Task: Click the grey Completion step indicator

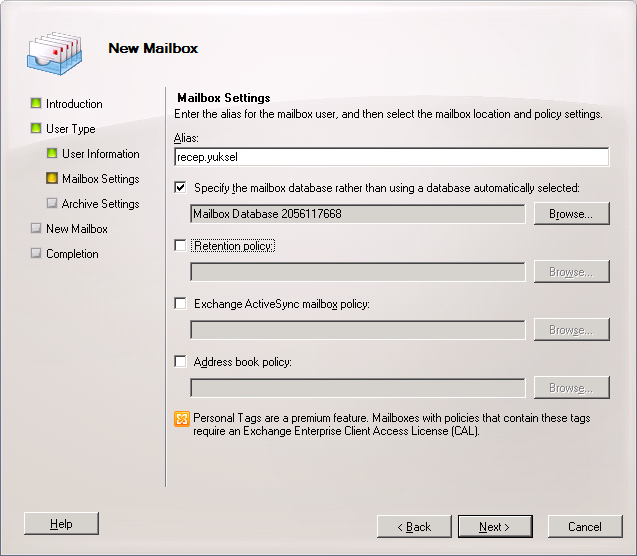Action: (36, 253)
